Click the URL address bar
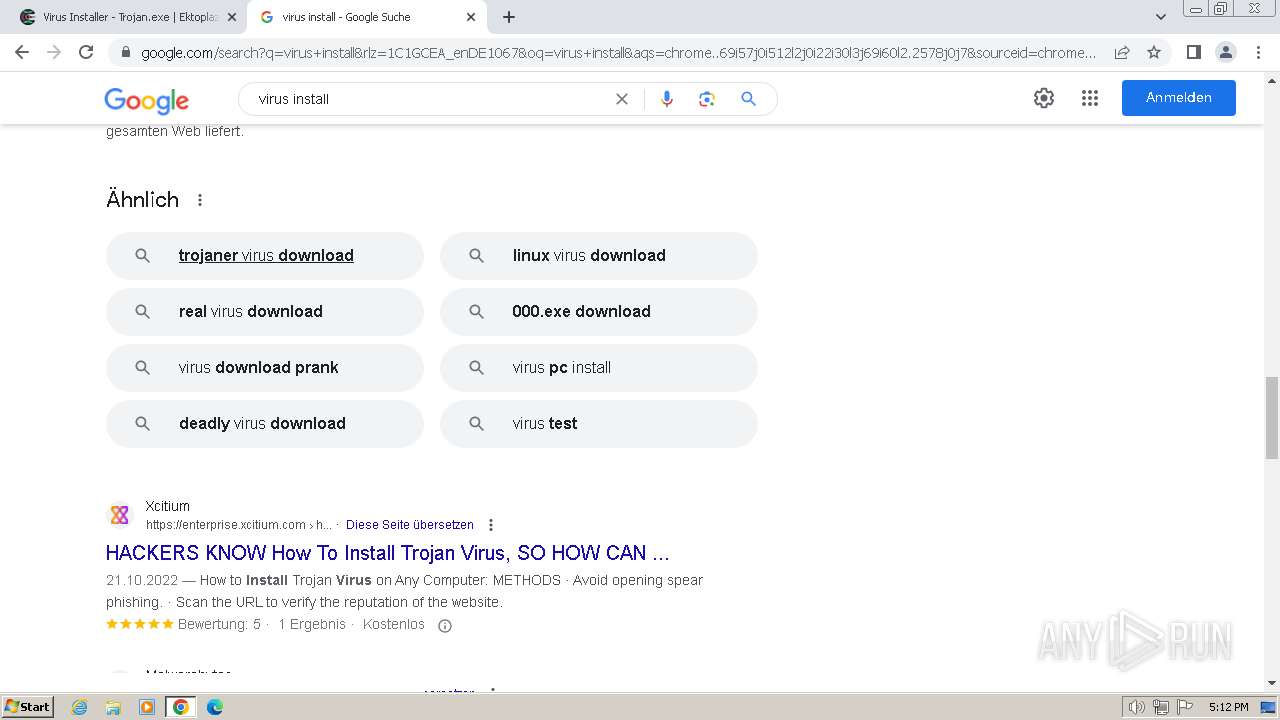The image size is (1280, 720). (618, 53)
